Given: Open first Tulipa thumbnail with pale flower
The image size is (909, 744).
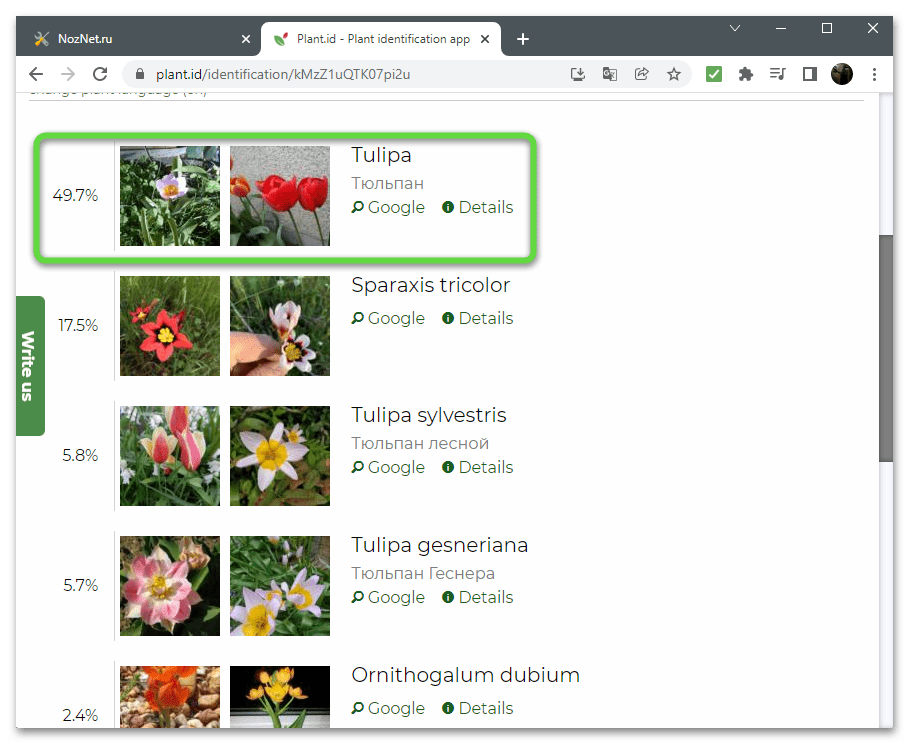Looking at the screenshot, I should tap(170, 196).
